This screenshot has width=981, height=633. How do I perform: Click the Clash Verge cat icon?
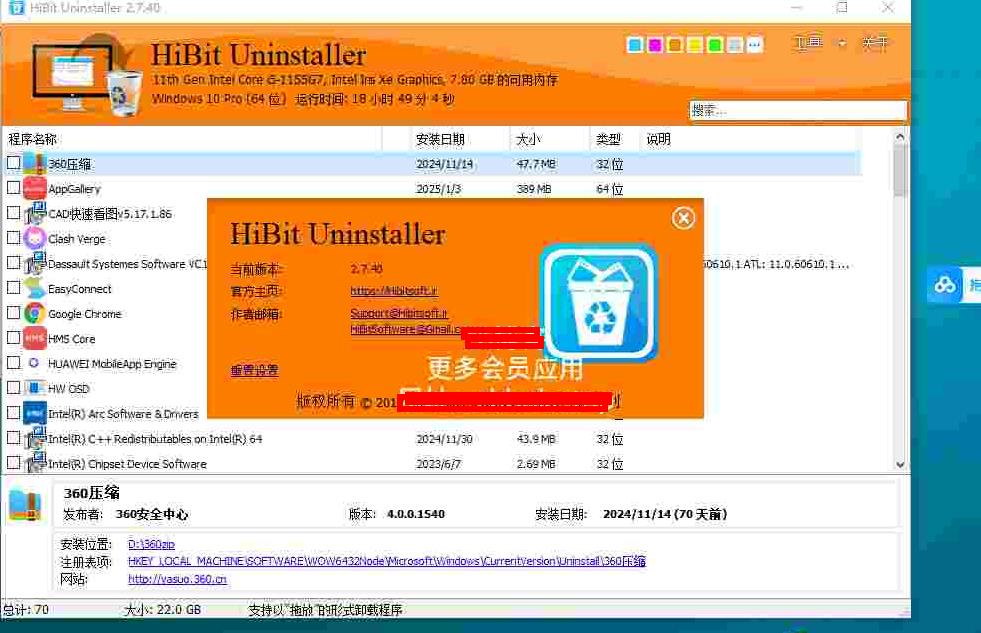[x=34, y=238]
